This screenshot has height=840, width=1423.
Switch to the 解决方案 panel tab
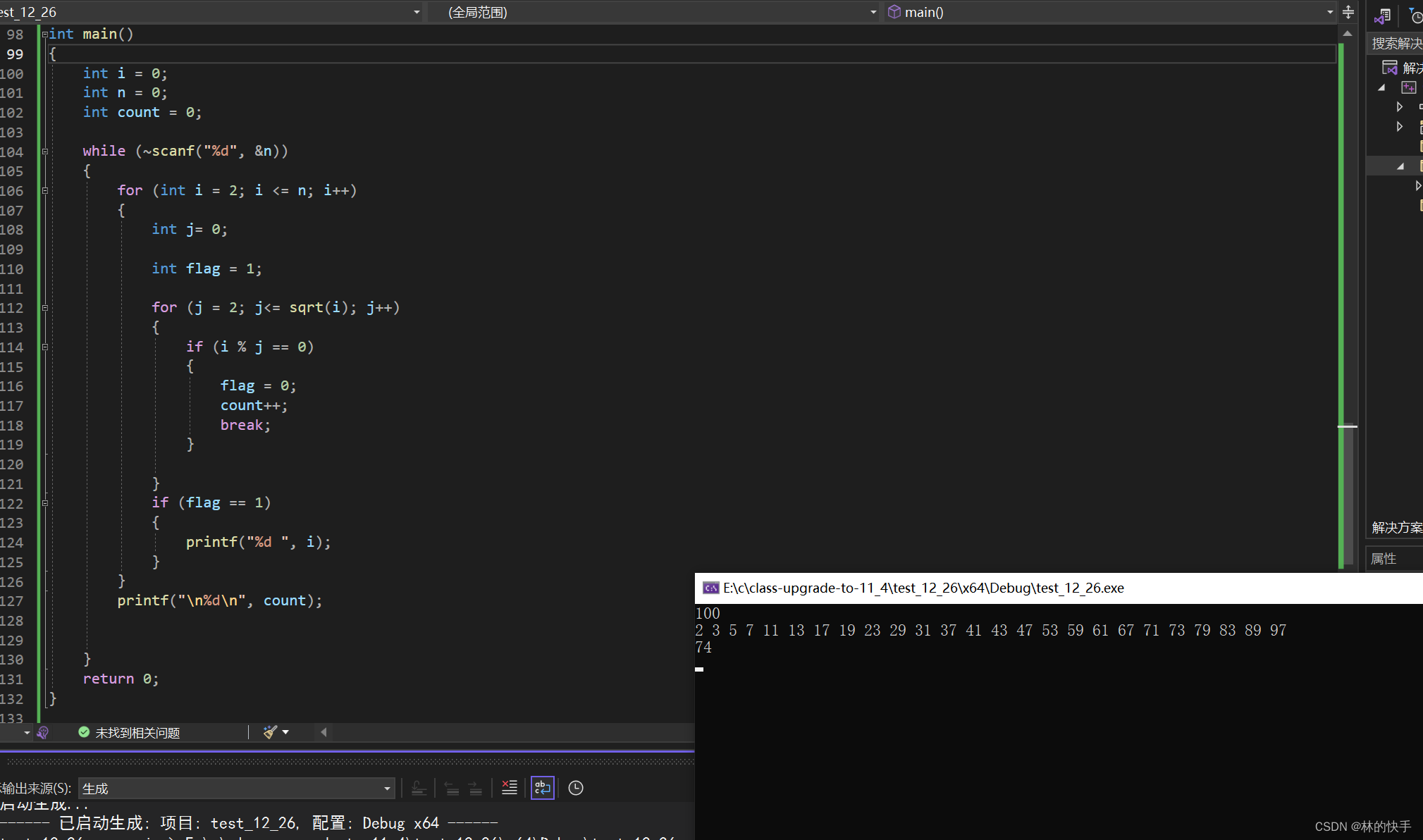pyautogui.click(x=1396, y=528)
